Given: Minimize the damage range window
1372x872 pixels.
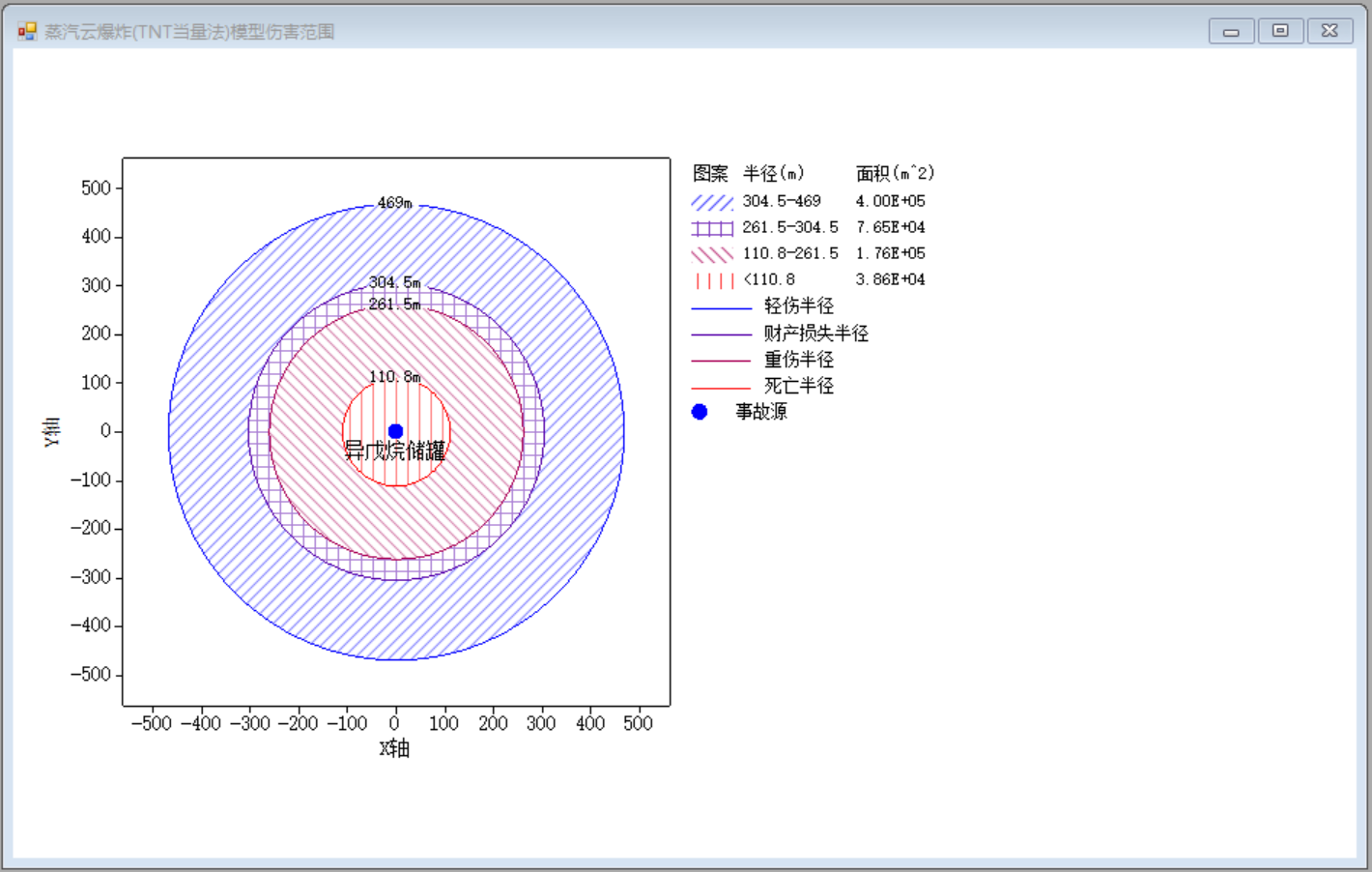Looking at the screenshot, I should point(1231,31).
